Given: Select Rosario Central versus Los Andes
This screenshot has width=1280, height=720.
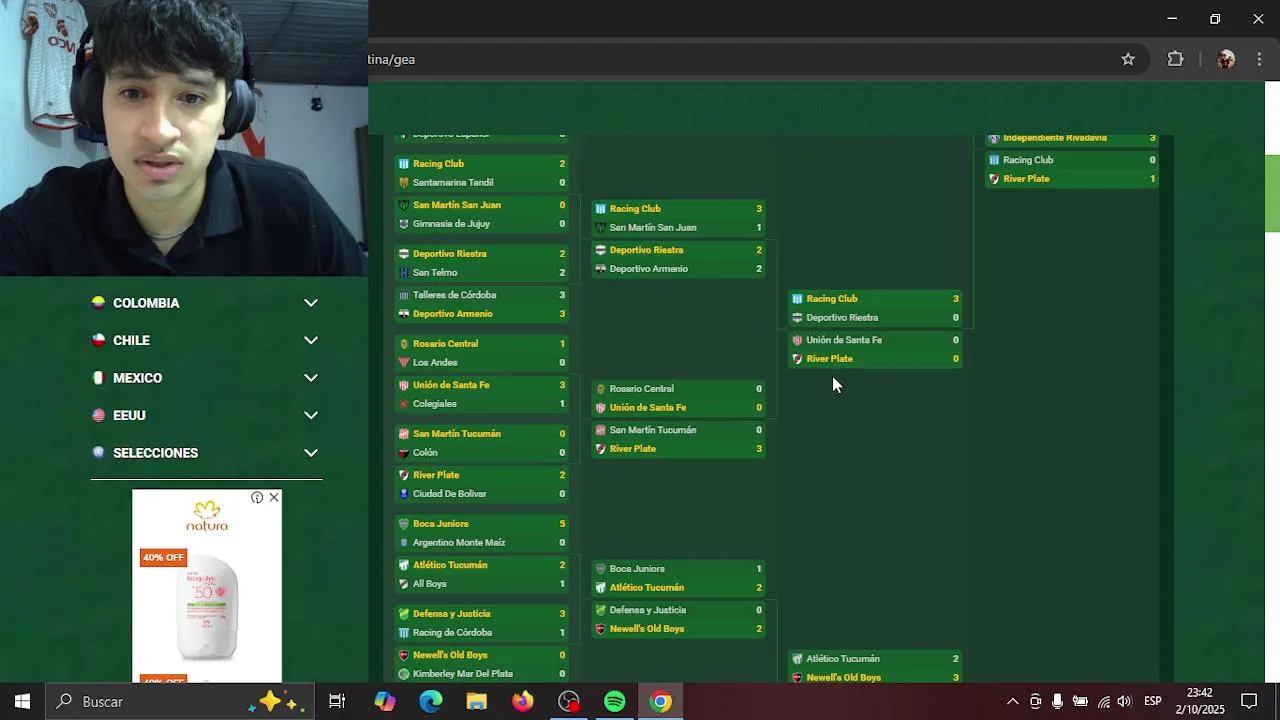Looking at the screenshot, I should click(x=445, y=344).
